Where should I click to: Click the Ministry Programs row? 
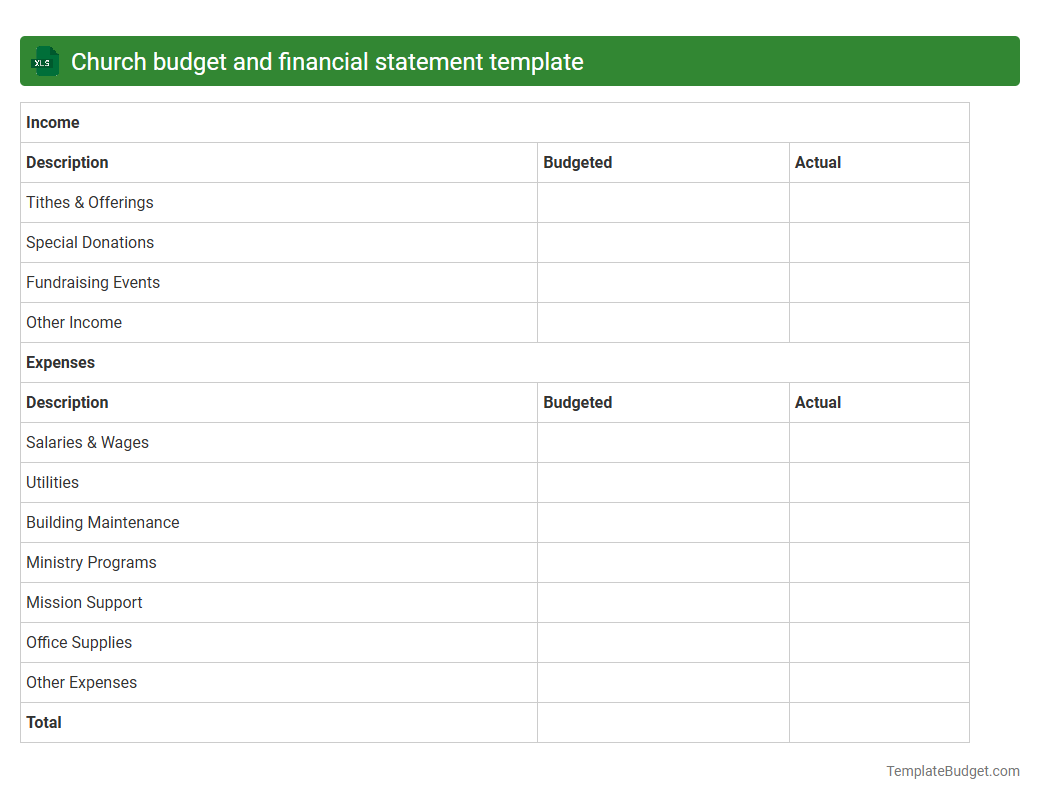pyautogui.click(x=91, y=562)
